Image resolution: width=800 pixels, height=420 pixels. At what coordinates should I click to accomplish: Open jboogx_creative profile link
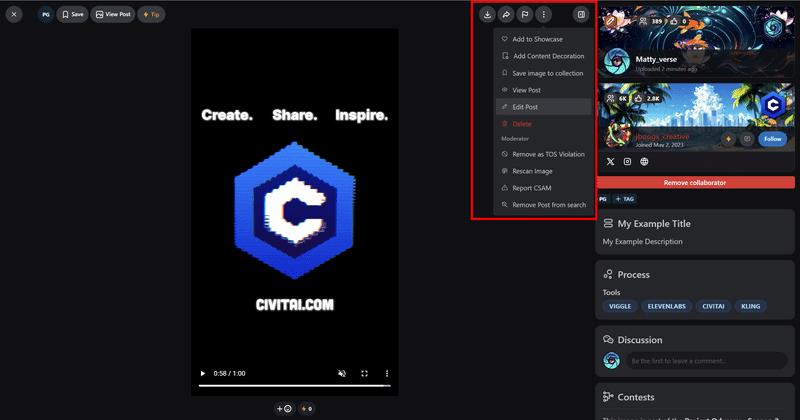click(x=662, y=137)
